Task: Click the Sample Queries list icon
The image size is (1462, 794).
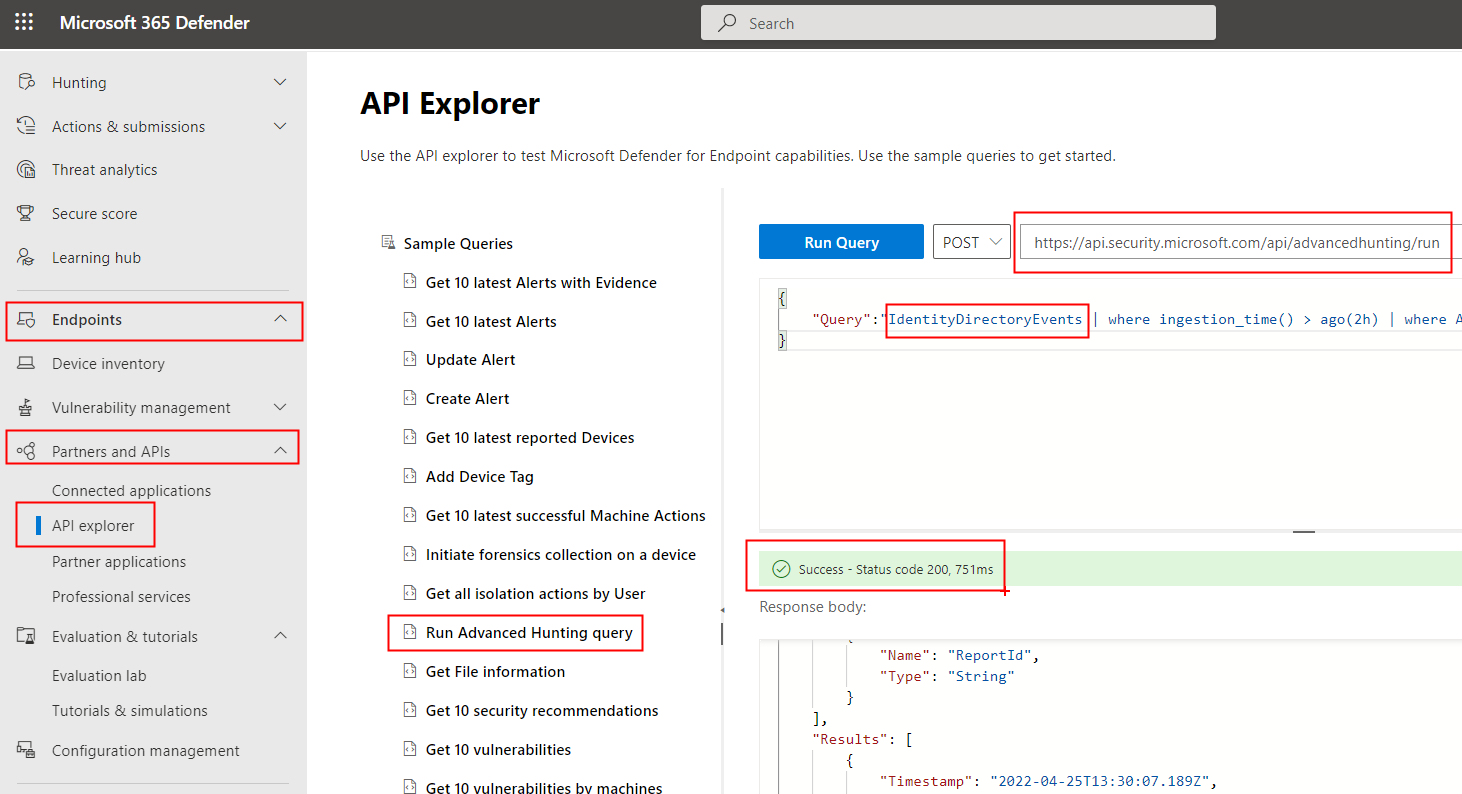Action: click(x=388, y=243)
